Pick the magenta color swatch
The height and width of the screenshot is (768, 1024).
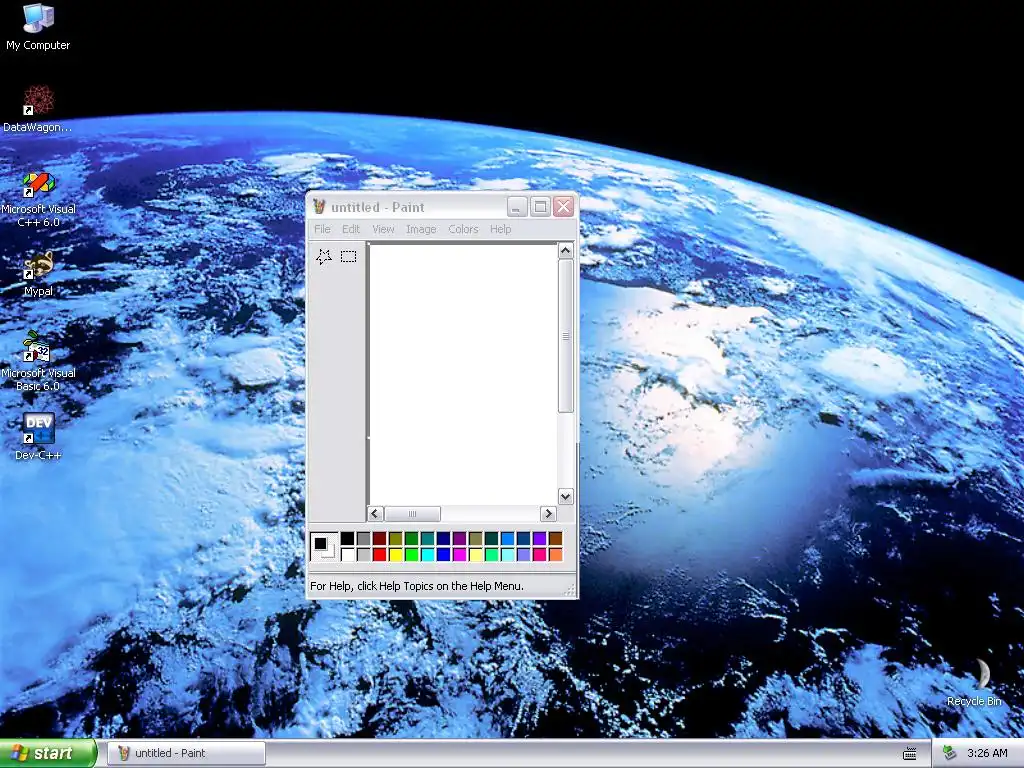[460, 555]
